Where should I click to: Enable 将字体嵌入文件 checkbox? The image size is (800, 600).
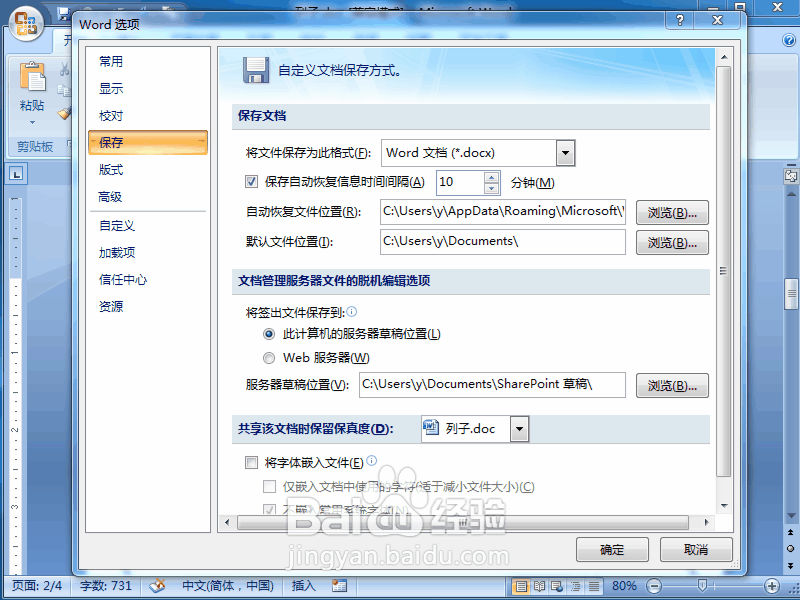point(252,463)
